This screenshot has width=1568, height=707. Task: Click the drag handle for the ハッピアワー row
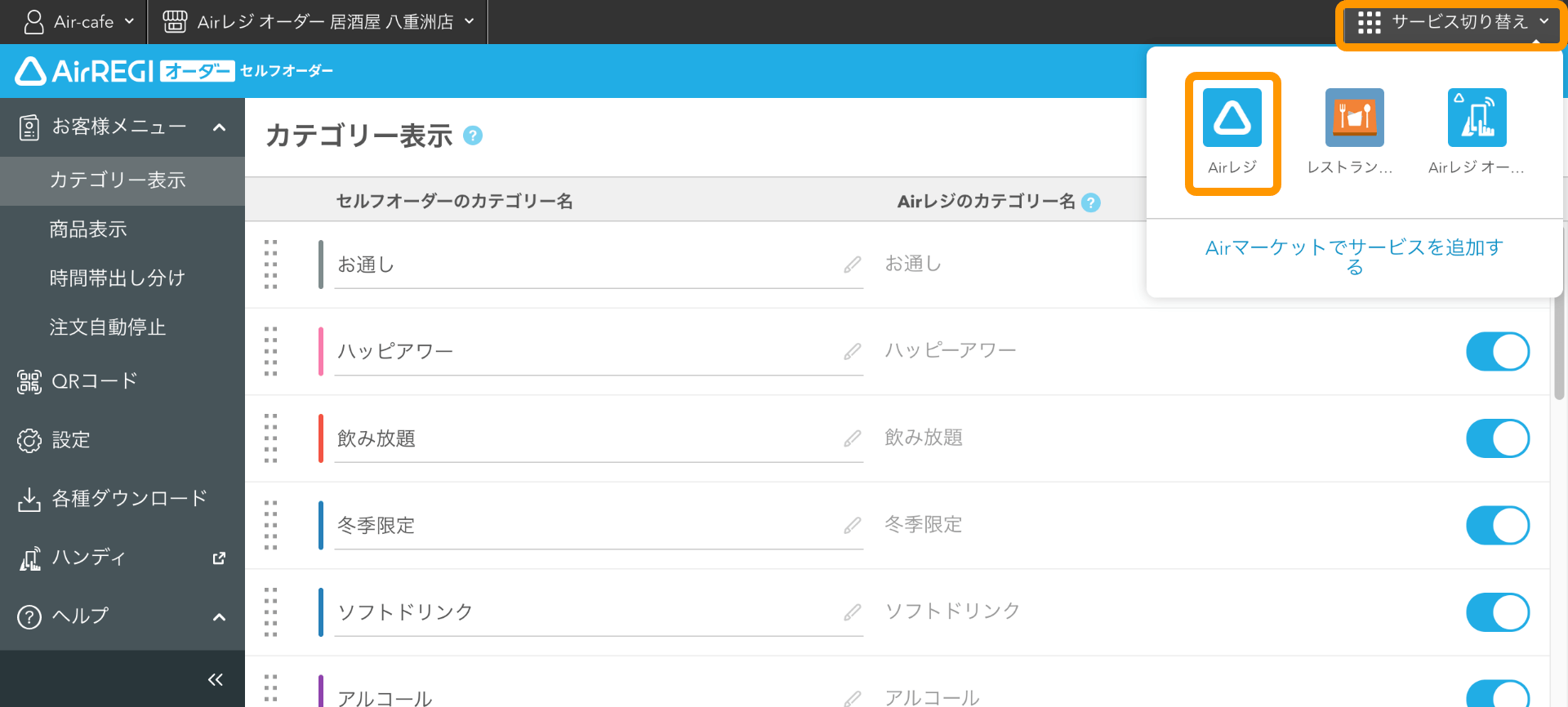pos(271,351)
